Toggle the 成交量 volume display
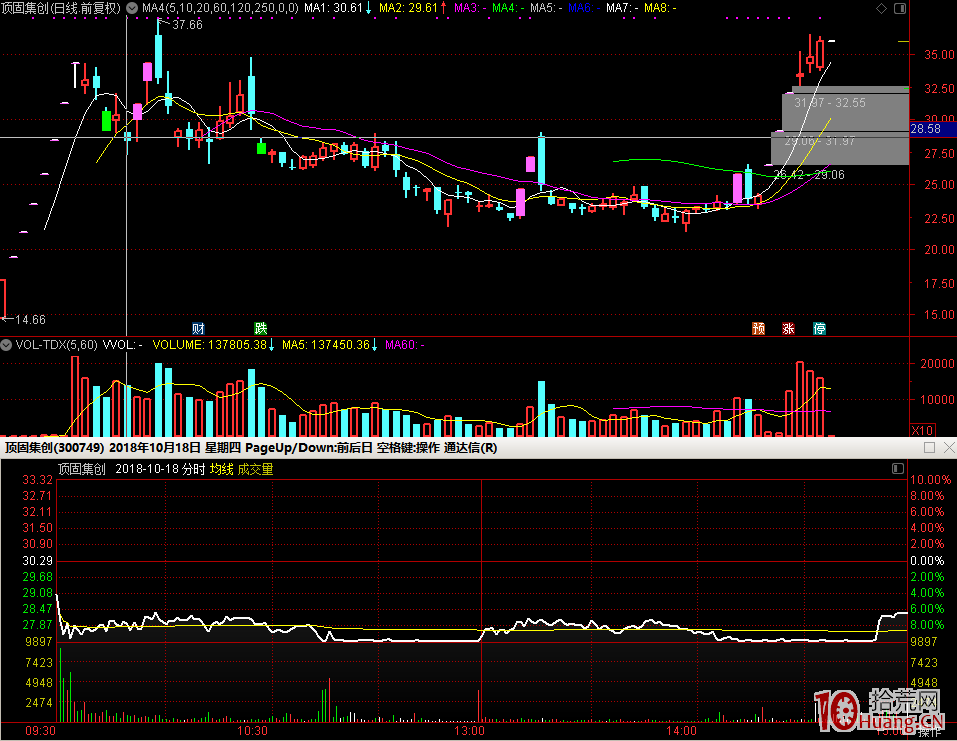This screenshot has height=741, width=957. tap(254, 469)
